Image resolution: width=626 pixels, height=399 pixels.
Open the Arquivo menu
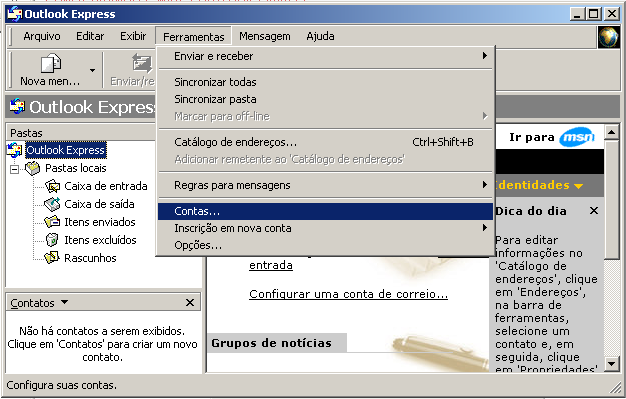click(x=42, y=36)
